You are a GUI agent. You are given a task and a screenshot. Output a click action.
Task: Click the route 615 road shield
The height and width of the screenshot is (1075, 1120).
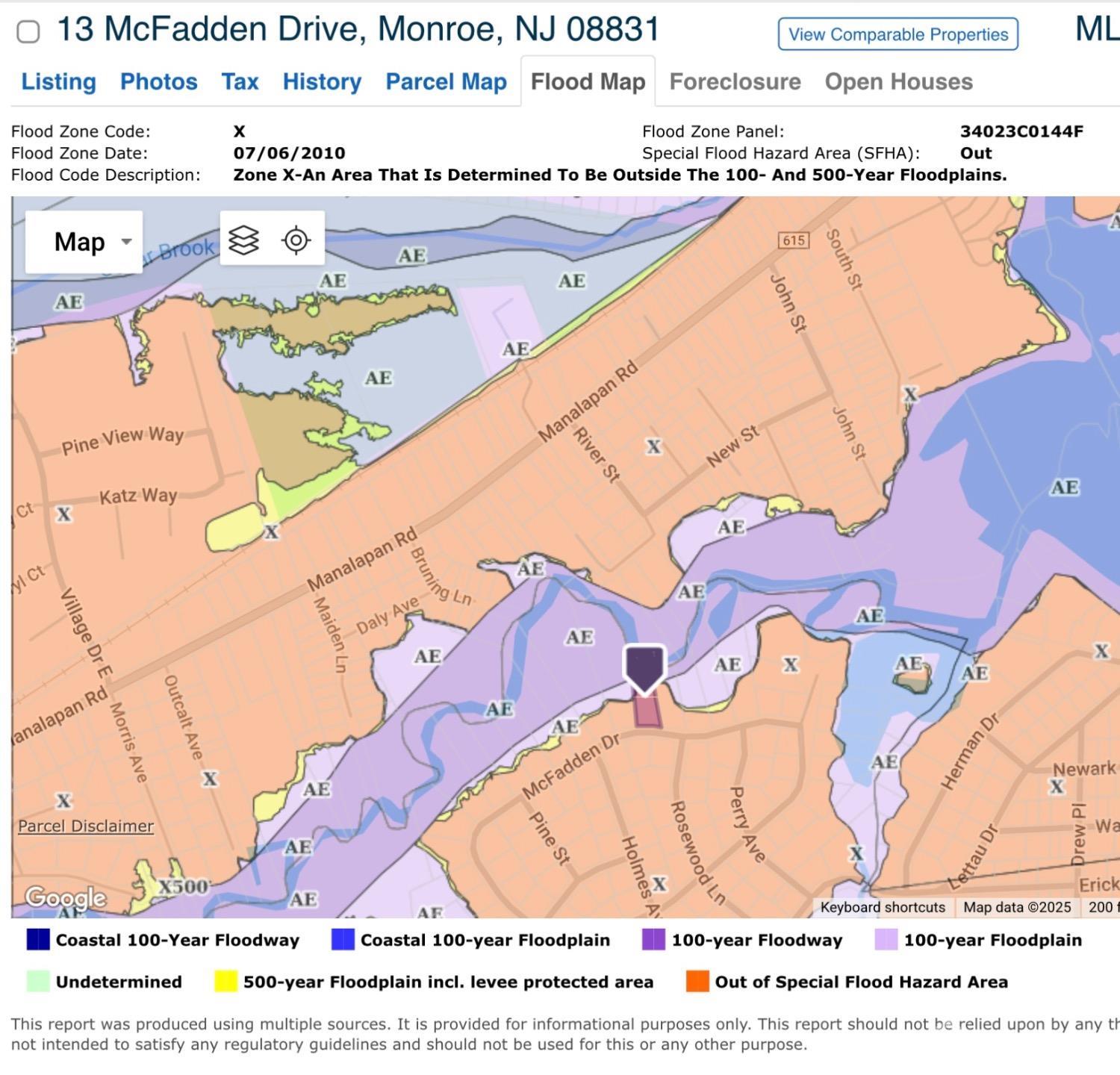(793, 240)
